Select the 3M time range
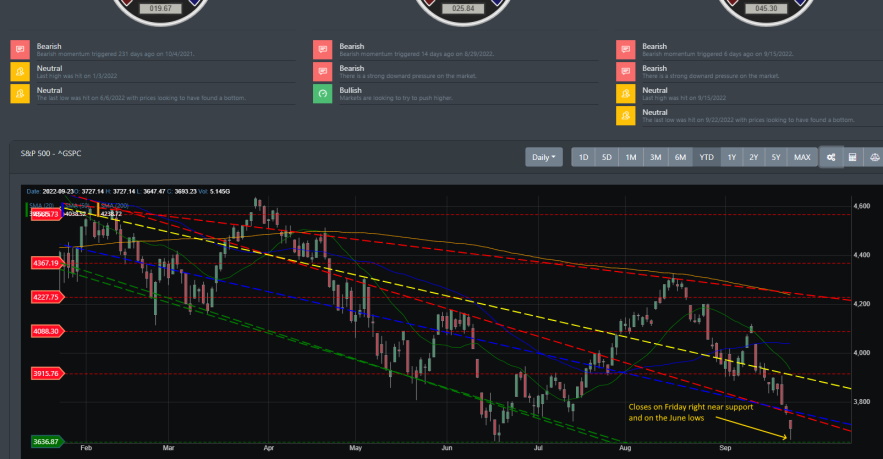Image resolution: width=883 pixels, height=459 pixels. pos(655,157)
